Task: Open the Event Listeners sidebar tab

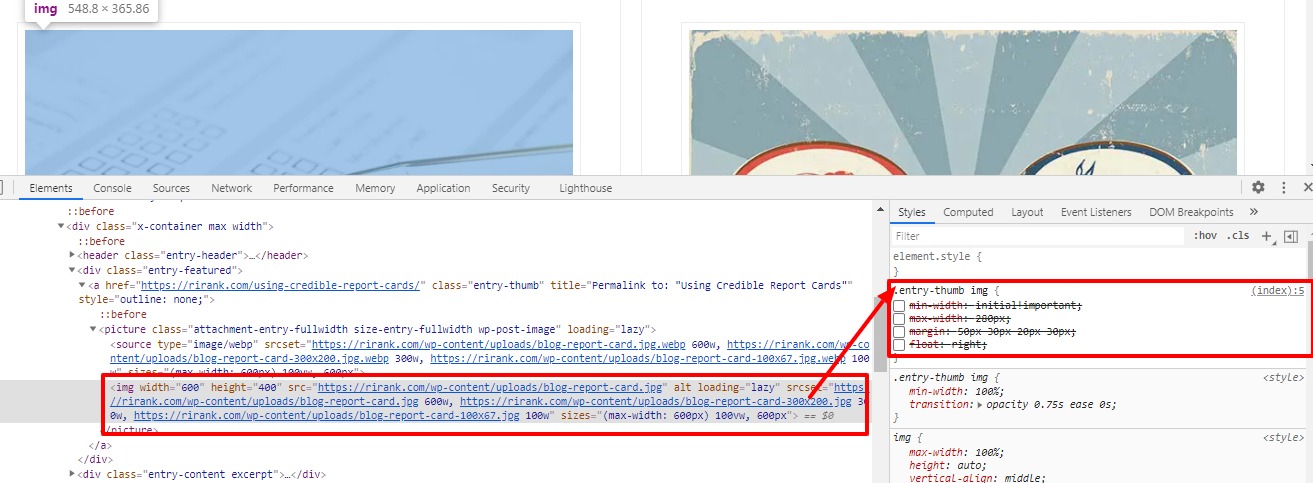Action: [x=1096, y=212]
